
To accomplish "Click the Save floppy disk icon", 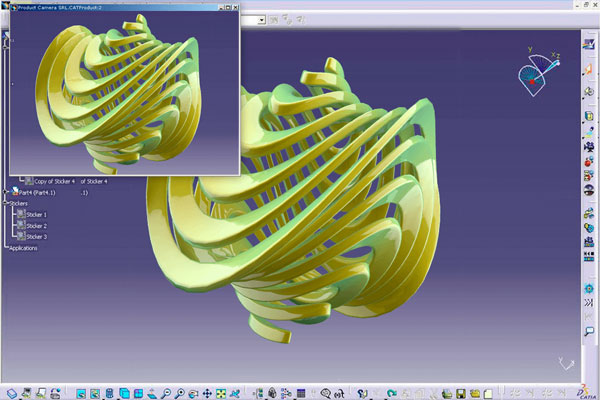I will (x=461, y=393).
